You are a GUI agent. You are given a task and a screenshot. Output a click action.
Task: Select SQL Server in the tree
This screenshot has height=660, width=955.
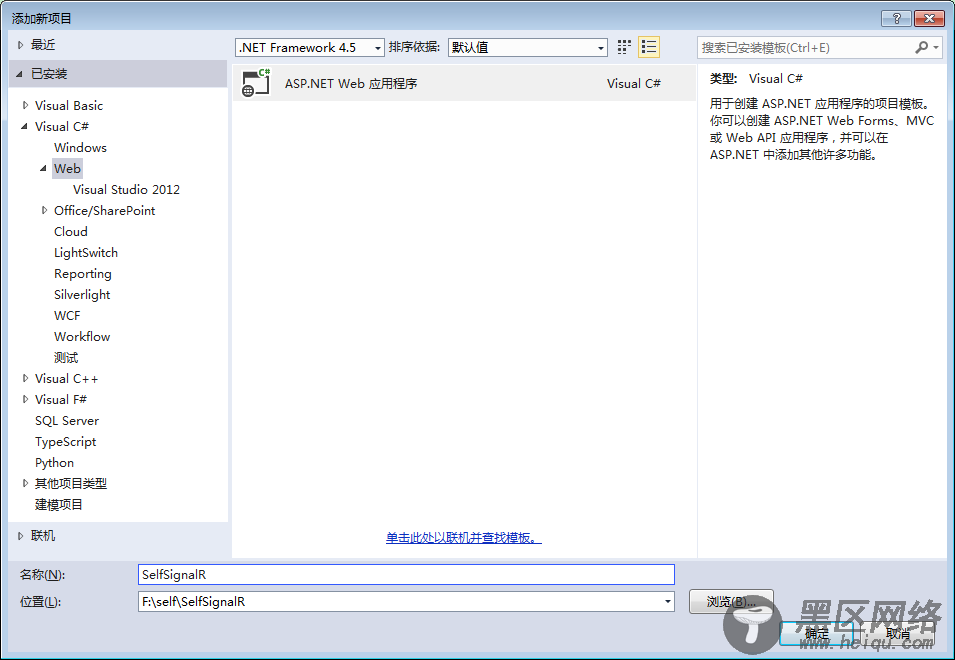click(67, 421)
